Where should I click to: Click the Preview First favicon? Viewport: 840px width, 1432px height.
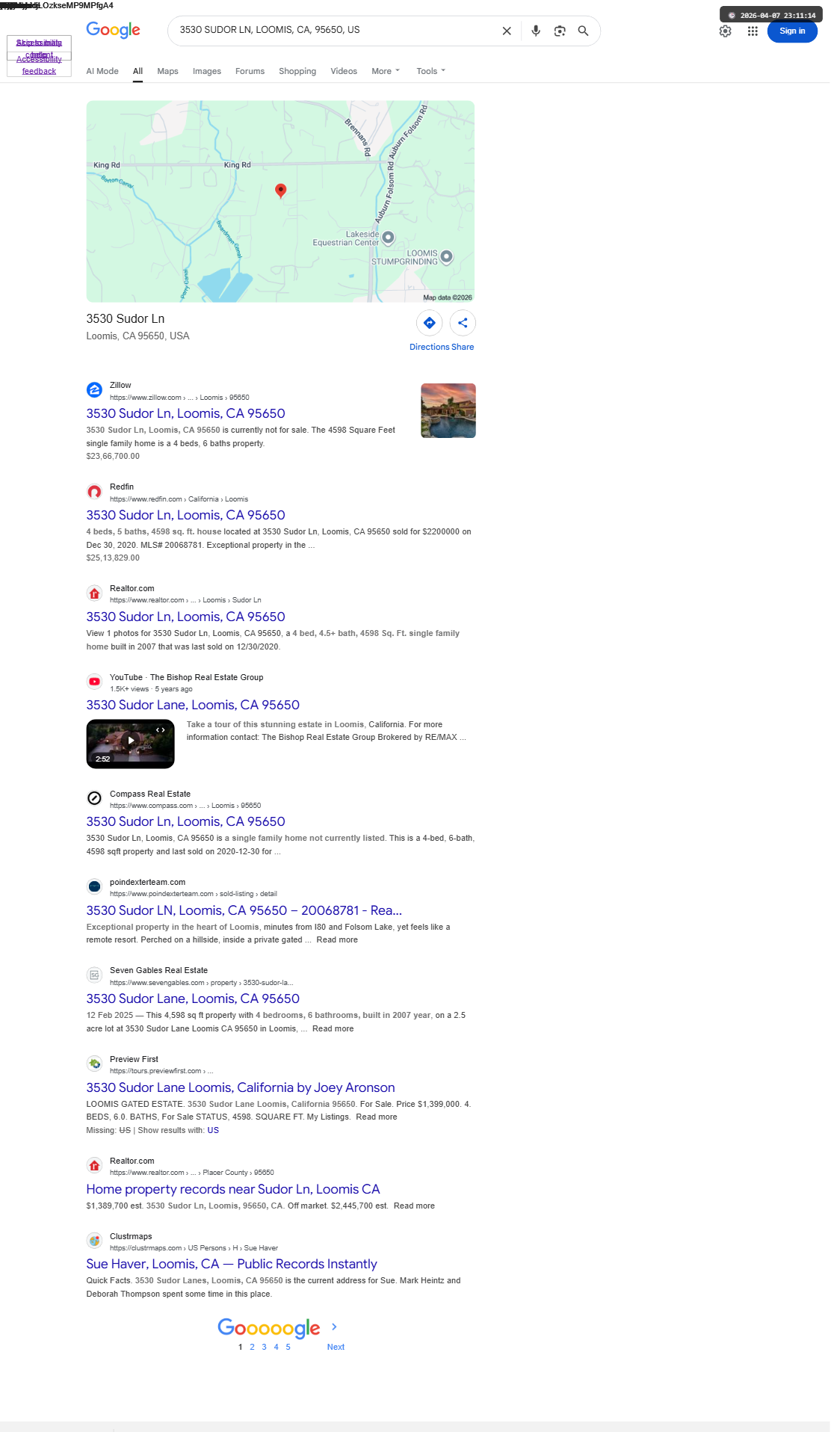pos(94,1064)
